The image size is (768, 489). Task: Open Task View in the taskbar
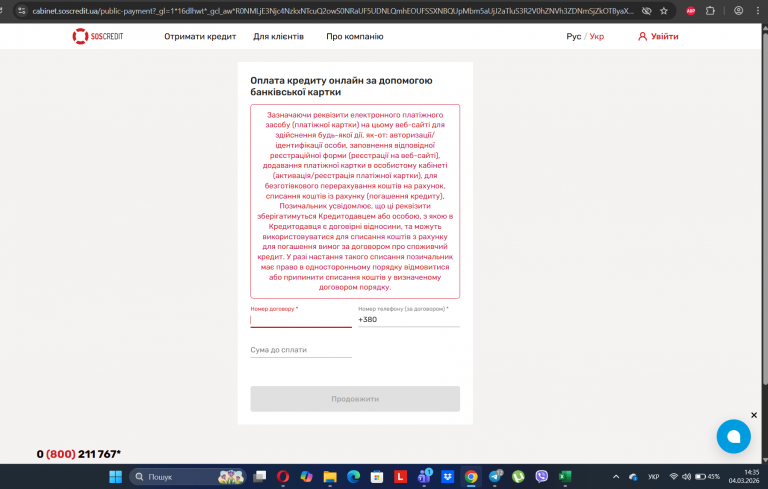[x=260, y=477]
